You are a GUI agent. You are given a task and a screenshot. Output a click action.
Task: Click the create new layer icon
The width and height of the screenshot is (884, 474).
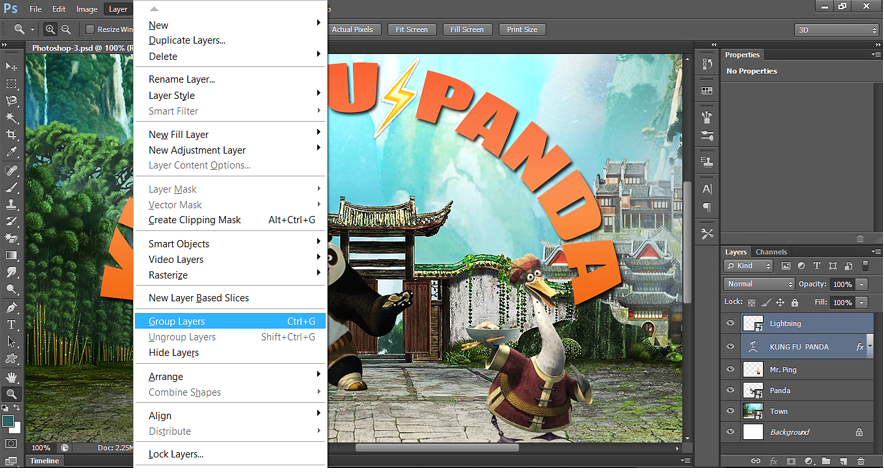843,461
